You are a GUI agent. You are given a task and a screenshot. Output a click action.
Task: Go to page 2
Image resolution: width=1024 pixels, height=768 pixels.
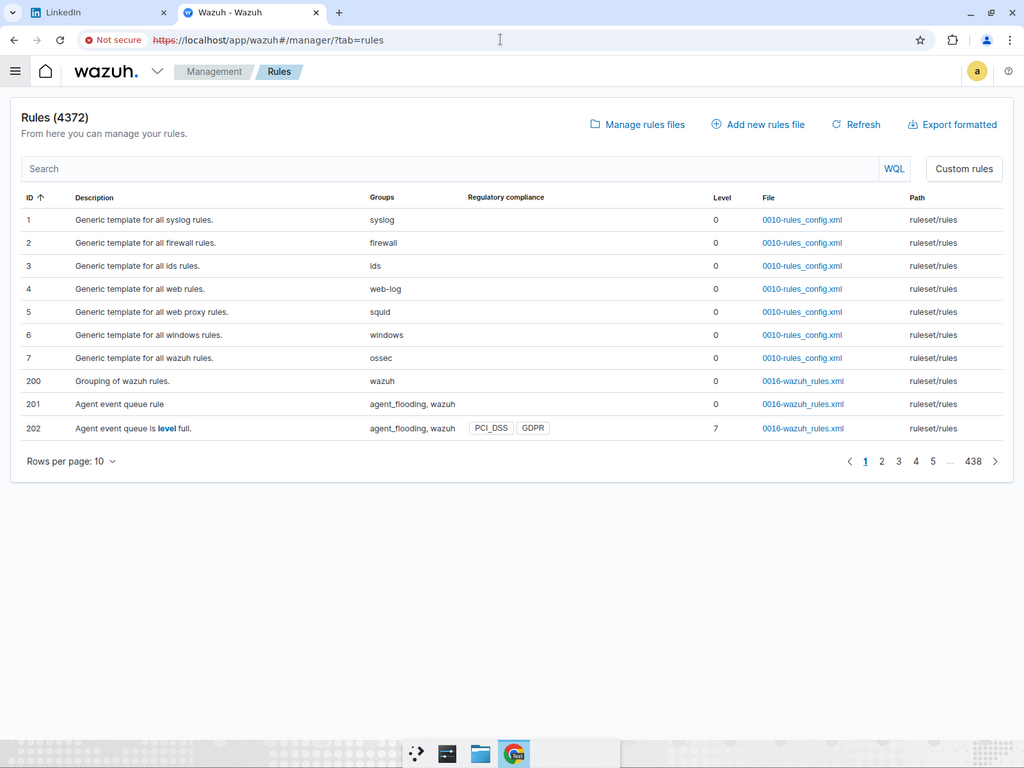882,462
